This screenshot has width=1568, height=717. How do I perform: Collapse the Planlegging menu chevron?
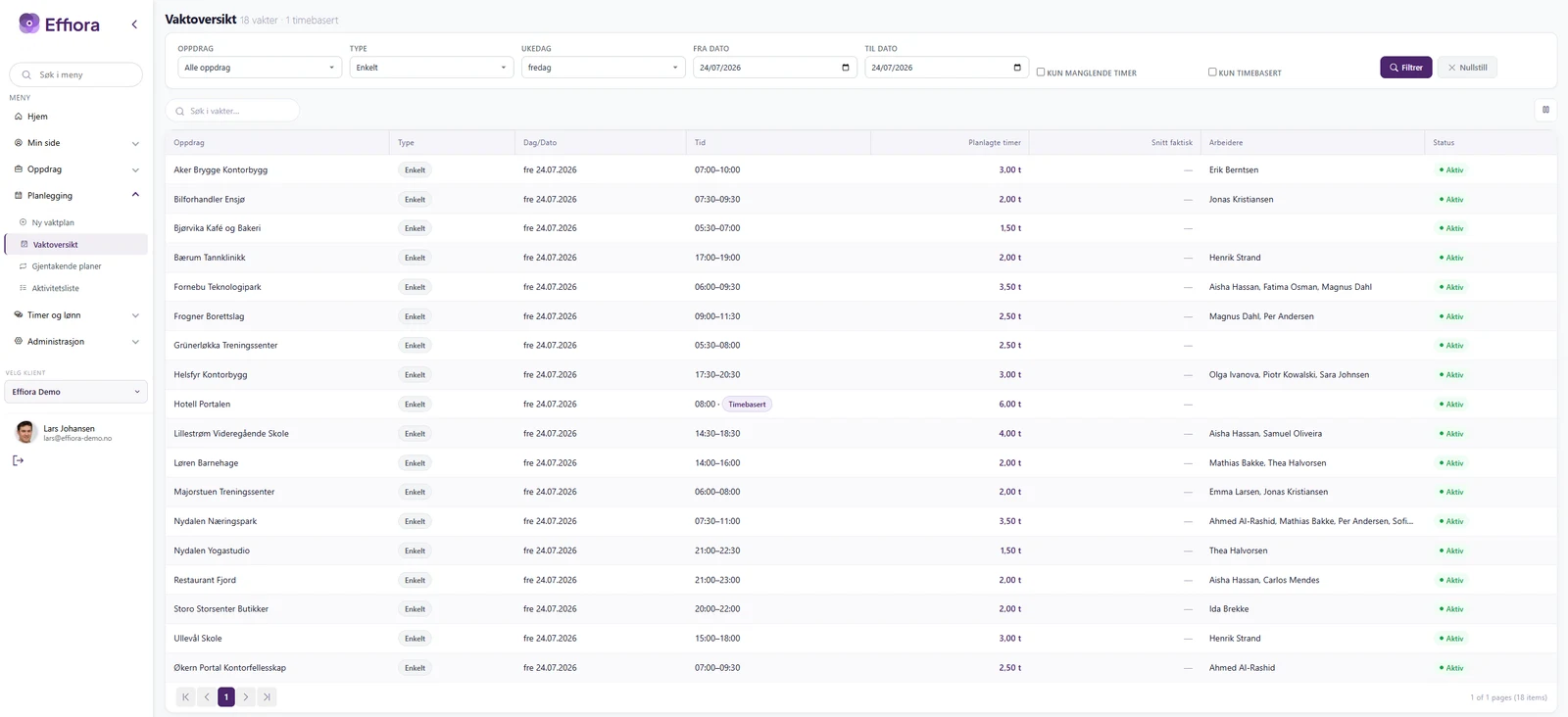coord(135,195)
